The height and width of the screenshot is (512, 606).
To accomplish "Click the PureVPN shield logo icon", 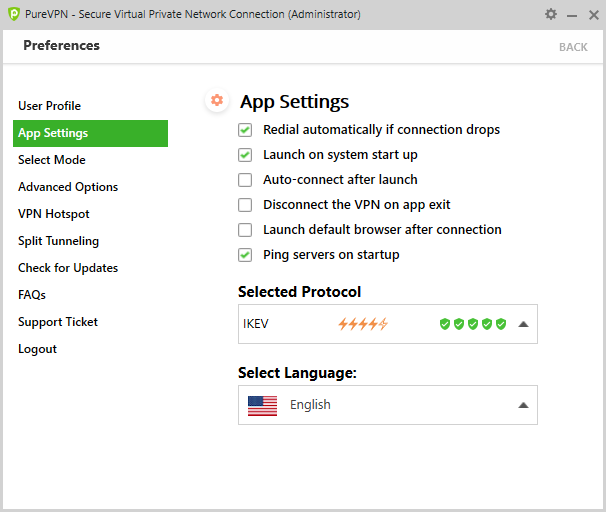I will [x=14, y=14].
